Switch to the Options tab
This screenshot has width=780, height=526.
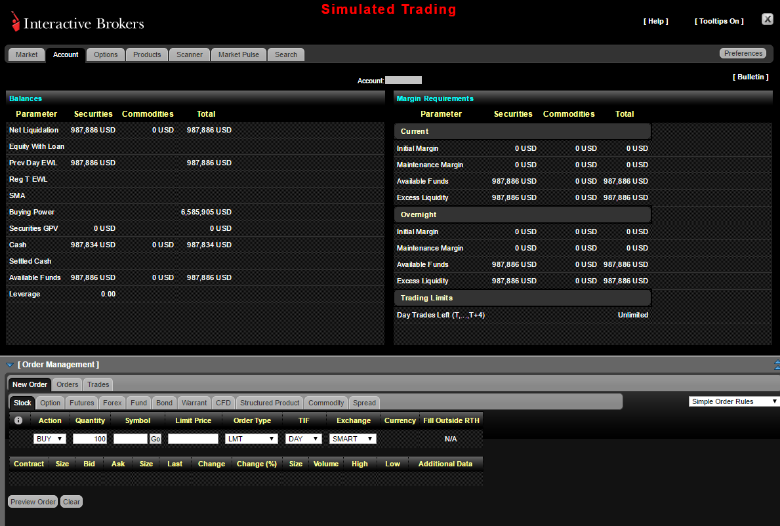tap(105, 55)
